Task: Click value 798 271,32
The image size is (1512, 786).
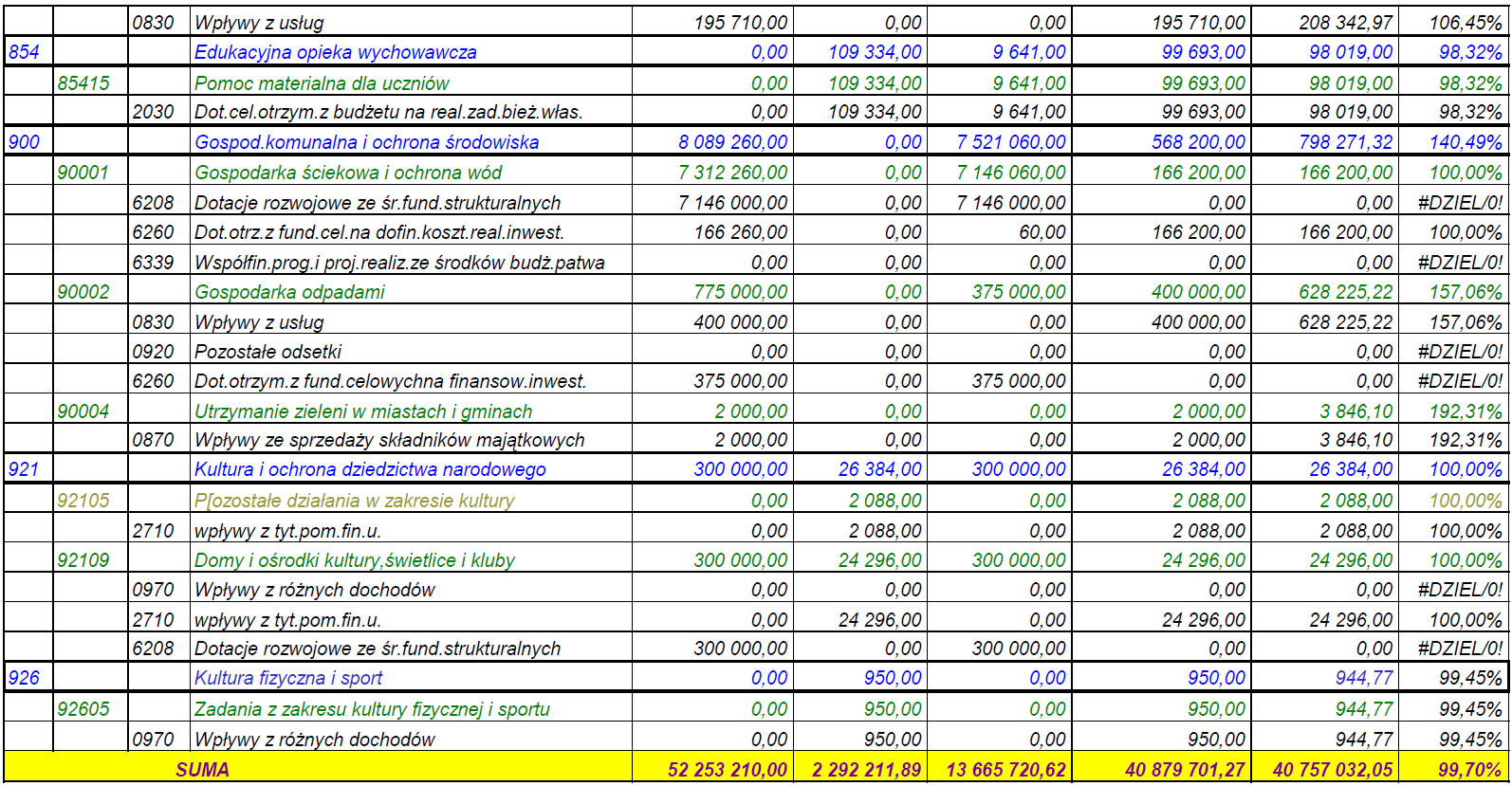Action: 1346,142
